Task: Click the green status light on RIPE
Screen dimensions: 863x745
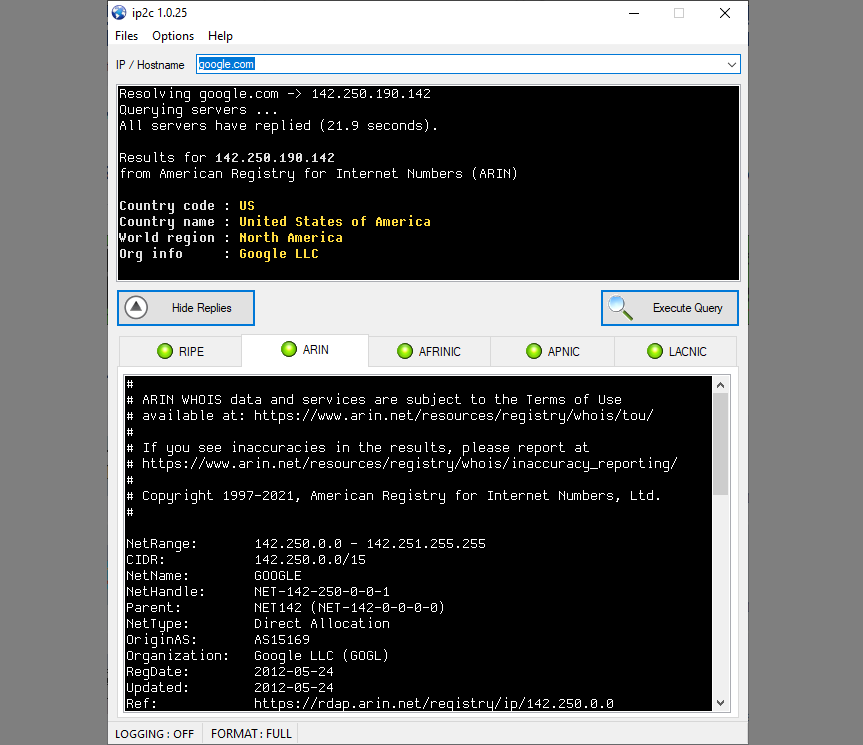Action: pyautogui.click(x=165, y=351)
